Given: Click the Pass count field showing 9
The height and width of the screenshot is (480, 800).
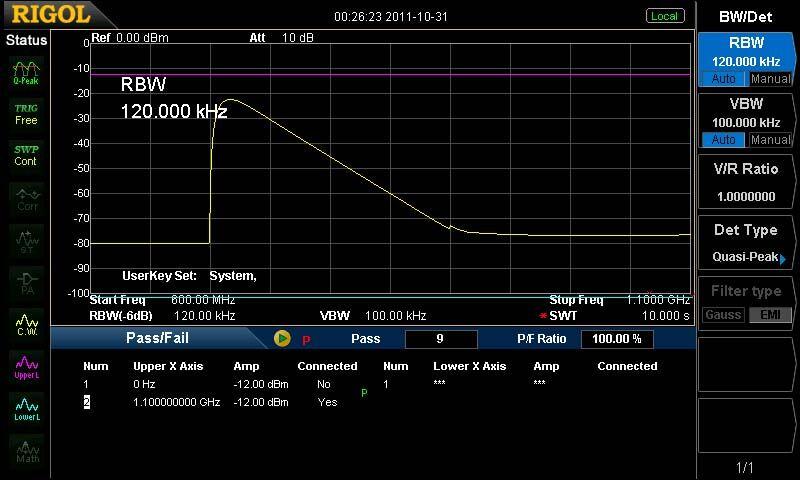Looking at the screenshot, I should [x=440, y=339].
